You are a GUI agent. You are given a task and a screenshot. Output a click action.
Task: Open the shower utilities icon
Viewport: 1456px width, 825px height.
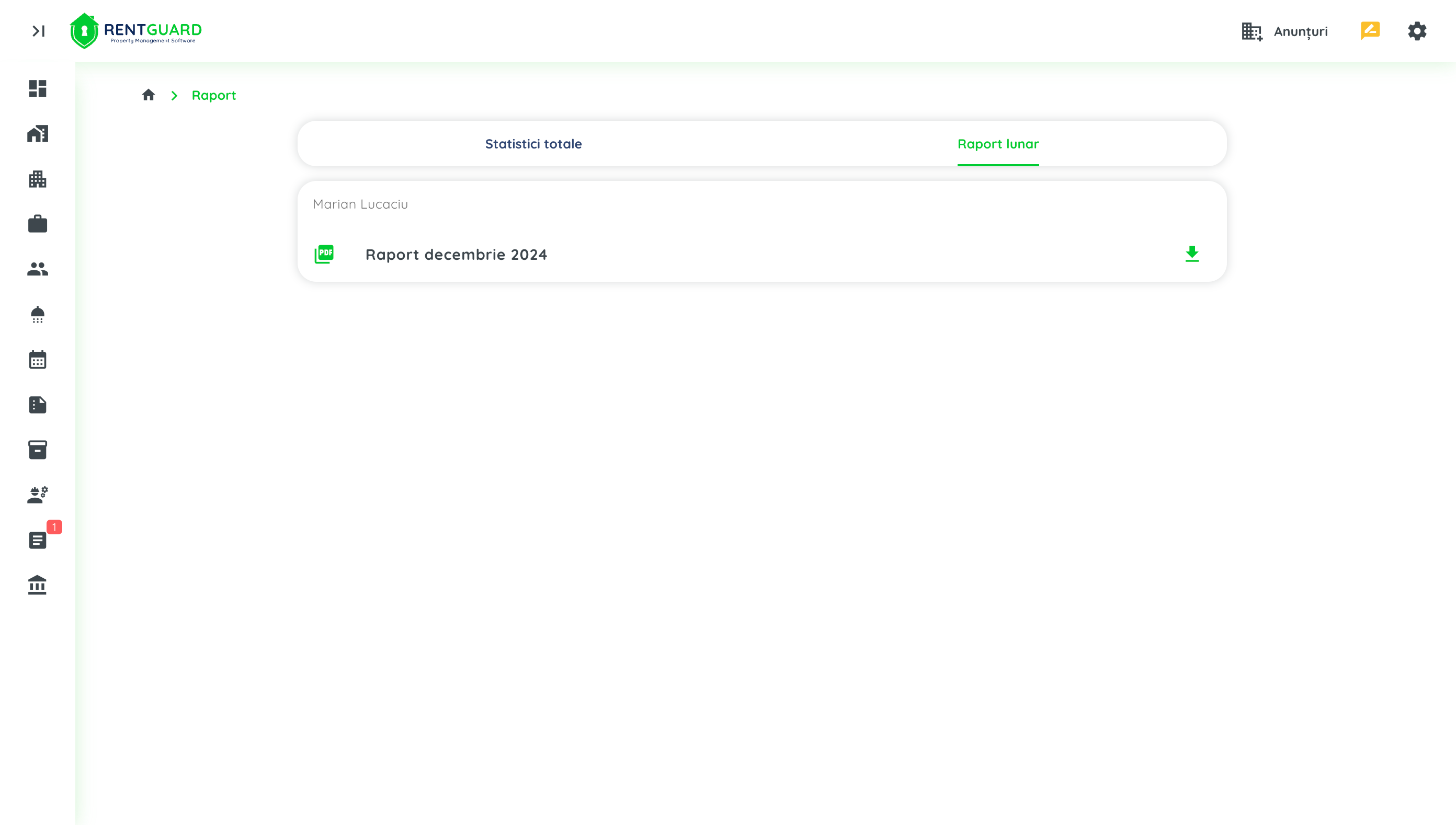tap(38, 315)
